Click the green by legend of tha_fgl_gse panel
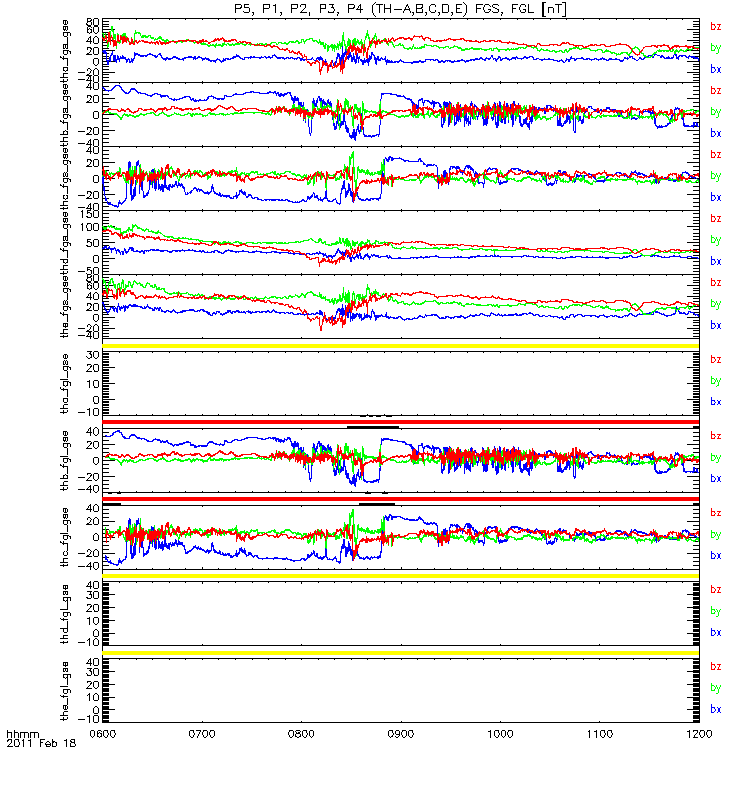 click(x=716, y=381)
